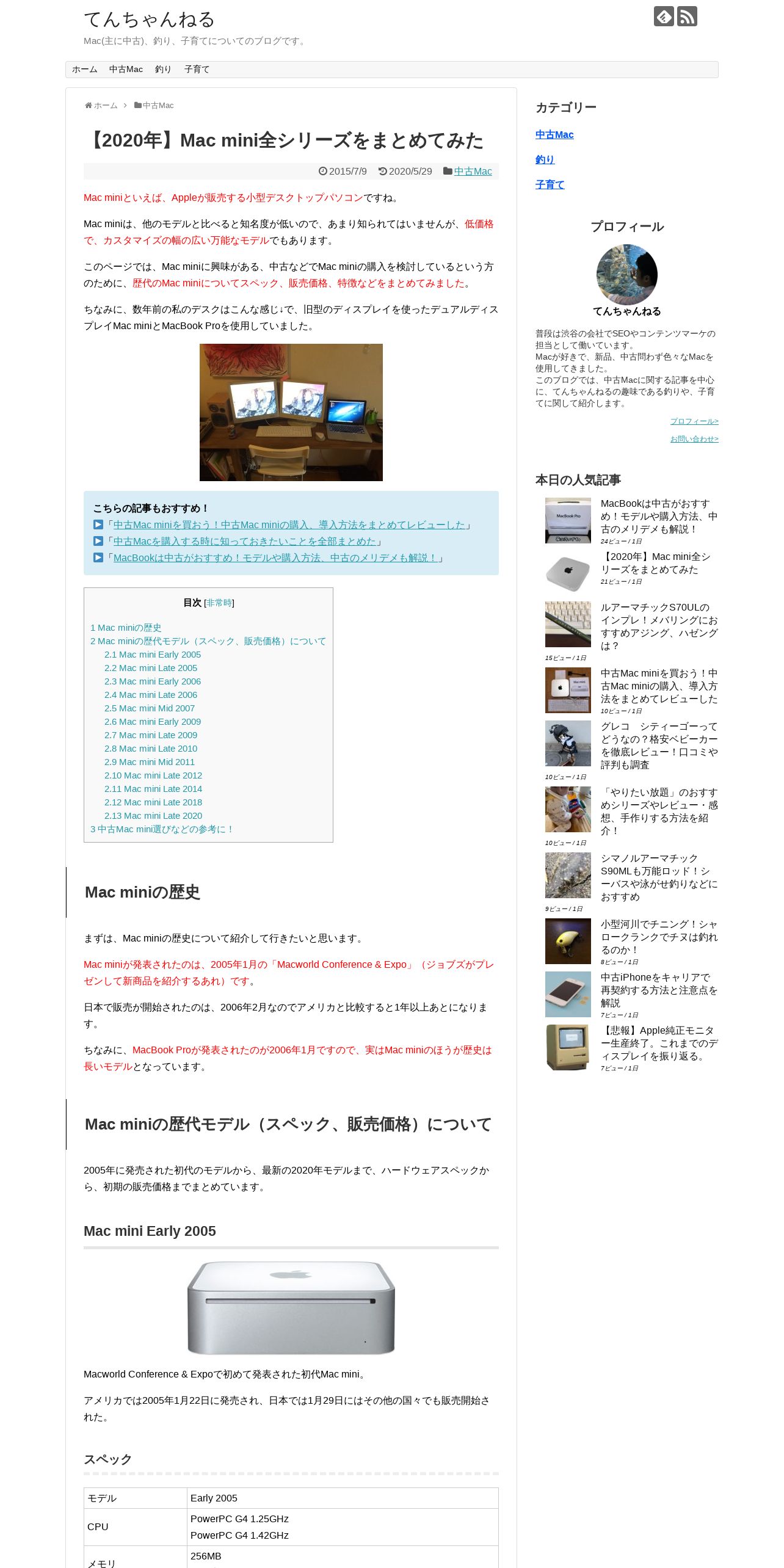This screenshot has width=784, height=1568.
Task: Open popular post 小型河川でチニング
Action: point(659,937)
